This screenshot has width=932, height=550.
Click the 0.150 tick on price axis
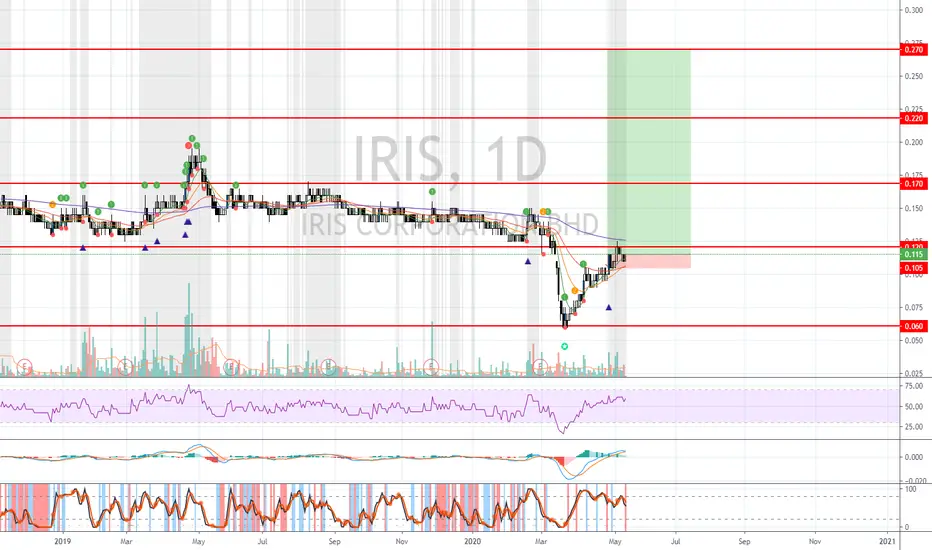point(914,208)
